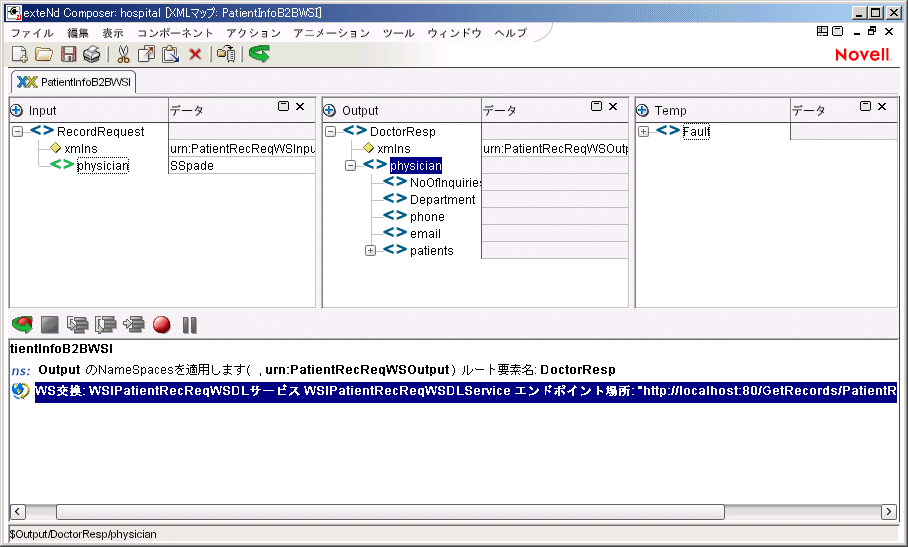Screen dimensions: 908x547
Task: Click the Find binoculars toolbar icon
Action: click(x=226, y=54)
